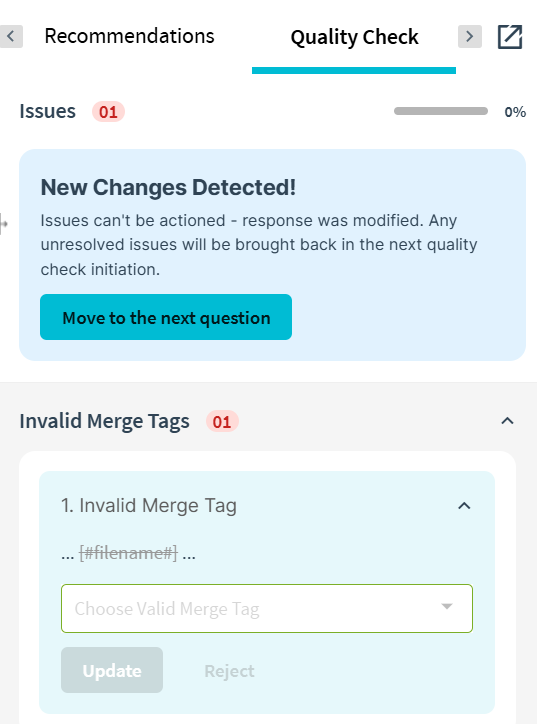Image resolution: width=537 pixels, height=724 pixels.
Task: Click the issues progress bar
Action: click(440, 111)
